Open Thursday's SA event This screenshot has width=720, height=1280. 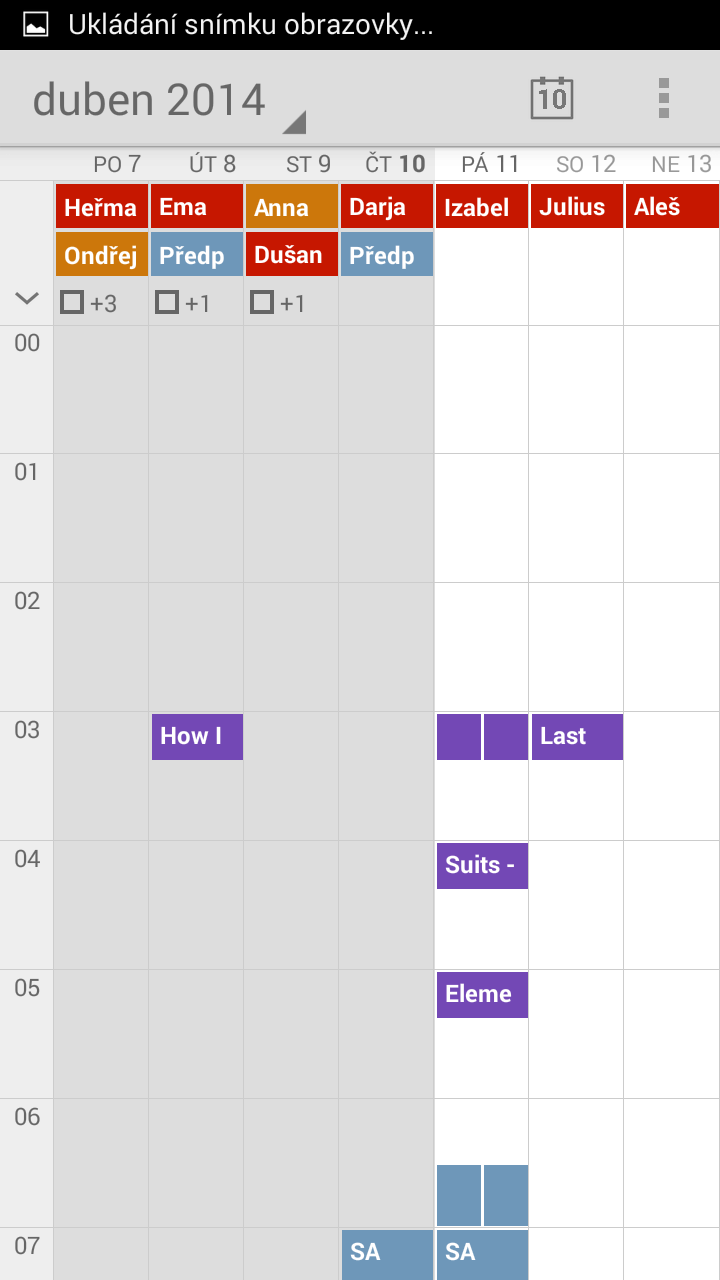pyautogui.click(x=387, y=1254)
